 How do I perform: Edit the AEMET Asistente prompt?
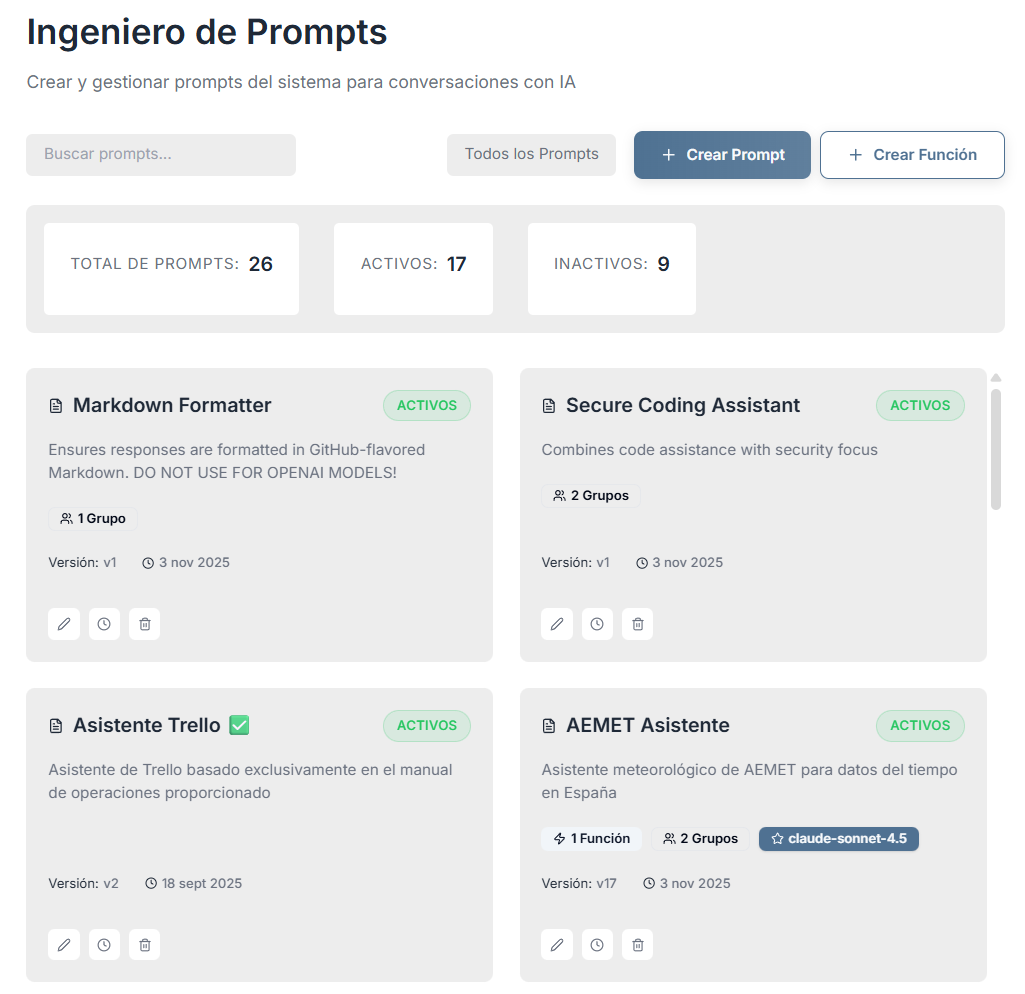tap(556, 944)
